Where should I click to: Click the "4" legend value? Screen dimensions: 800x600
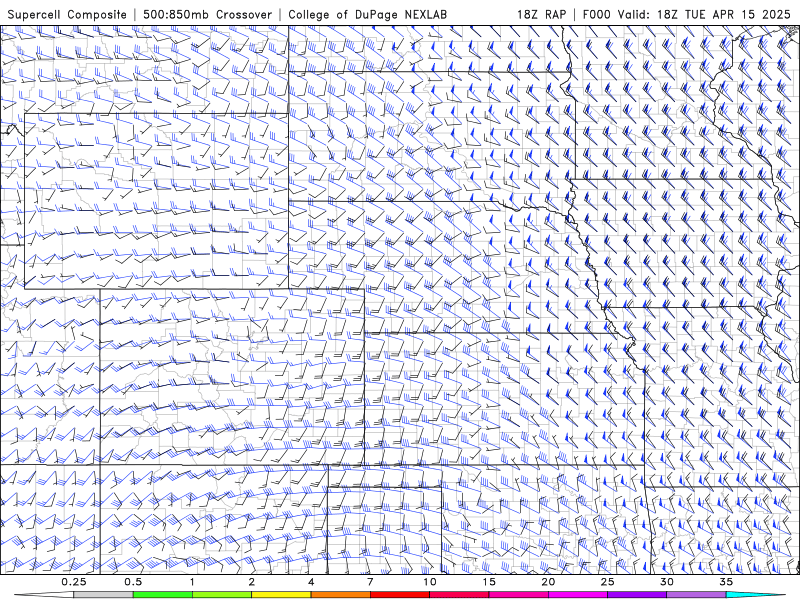[311, 582]
